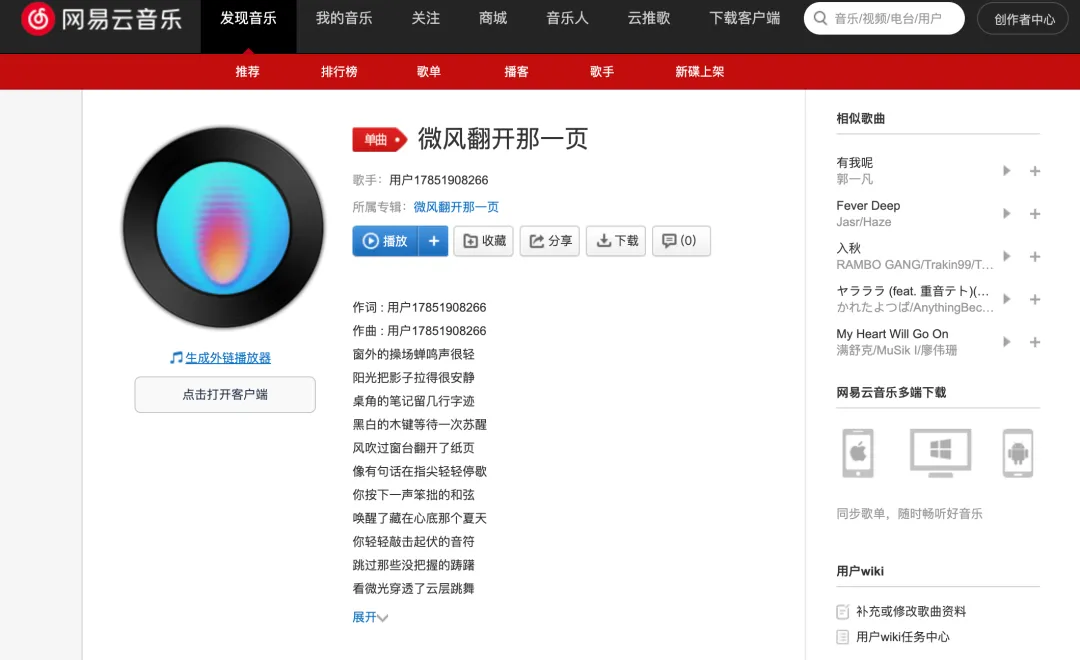
Task: Select the 歌手 sub-tab
Action: 601,72
